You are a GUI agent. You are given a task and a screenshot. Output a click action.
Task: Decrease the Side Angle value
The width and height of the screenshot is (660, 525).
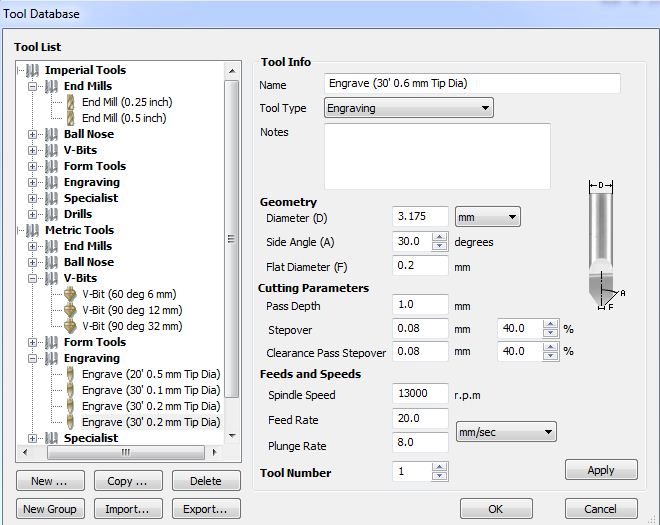tap(439, 246)
